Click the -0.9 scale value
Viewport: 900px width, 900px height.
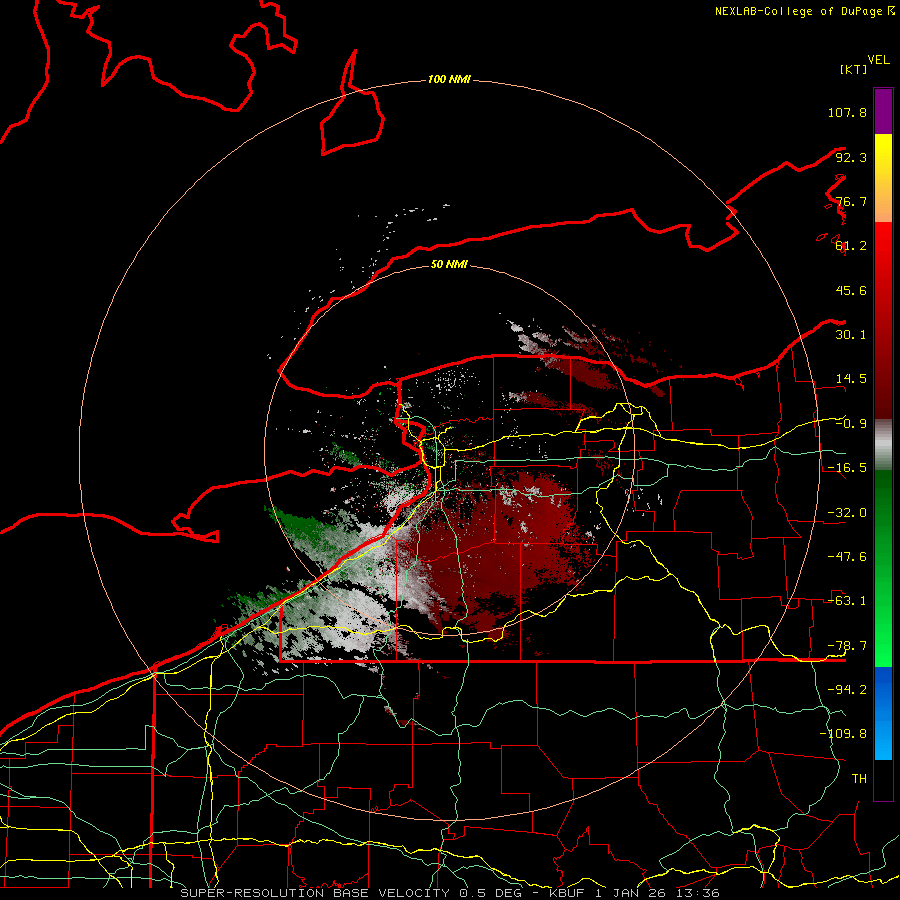tap(851, 424)
